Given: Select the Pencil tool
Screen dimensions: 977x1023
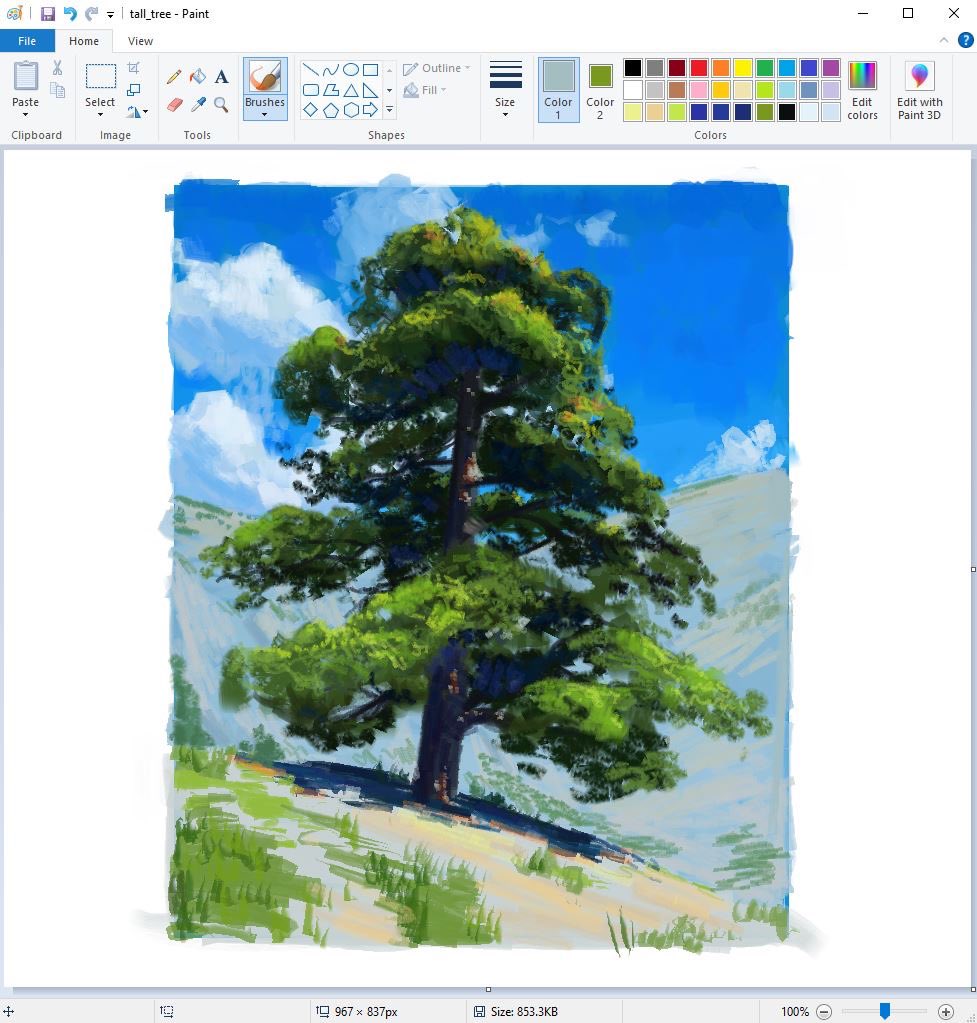Looking at the screenshot, I should (174, 77).
